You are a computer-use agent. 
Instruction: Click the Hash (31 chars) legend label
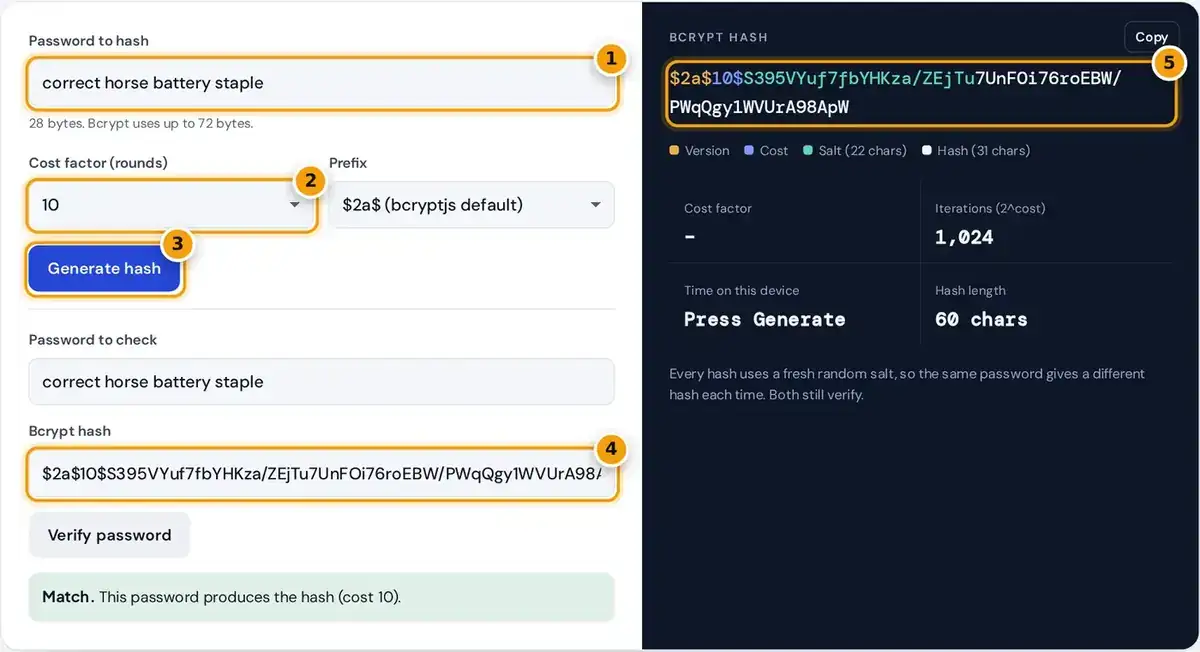983,151
